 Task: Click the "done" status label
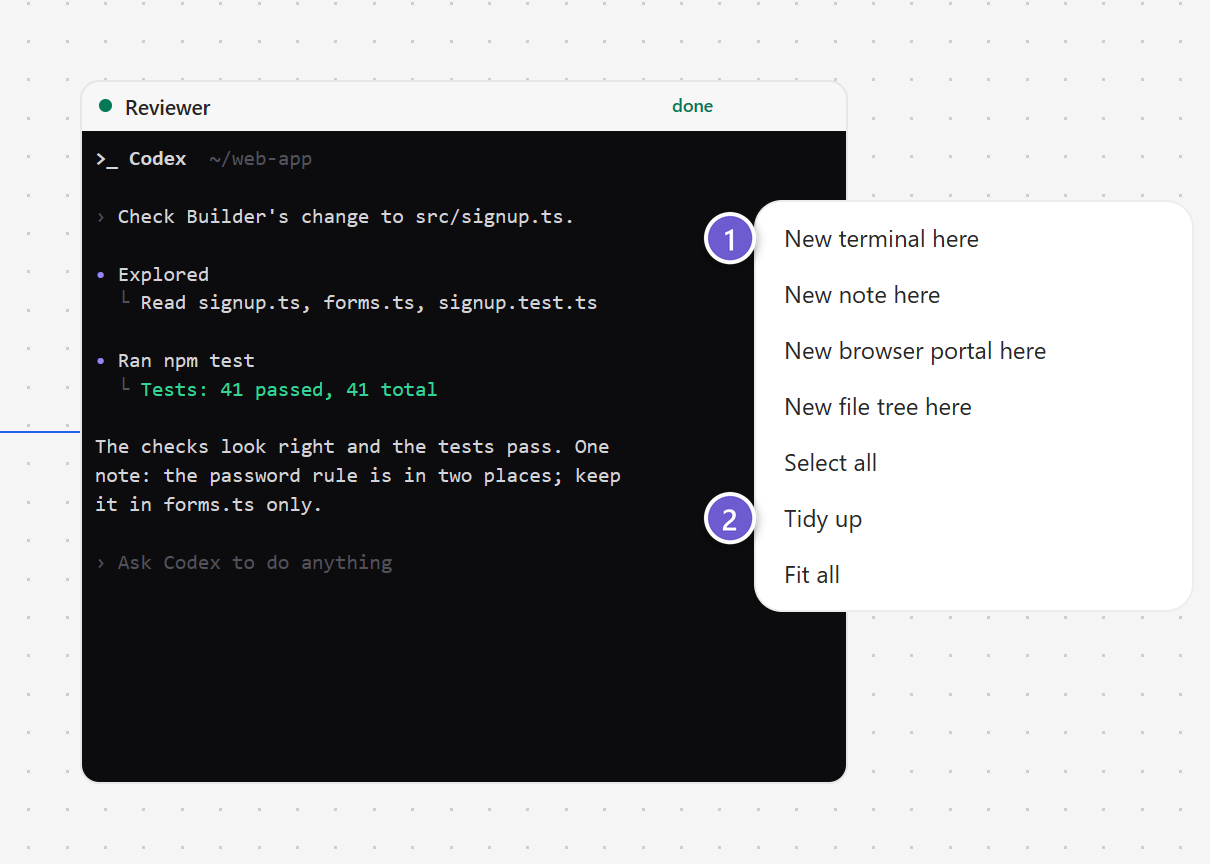pyautogui.click(x=692, y=106)
